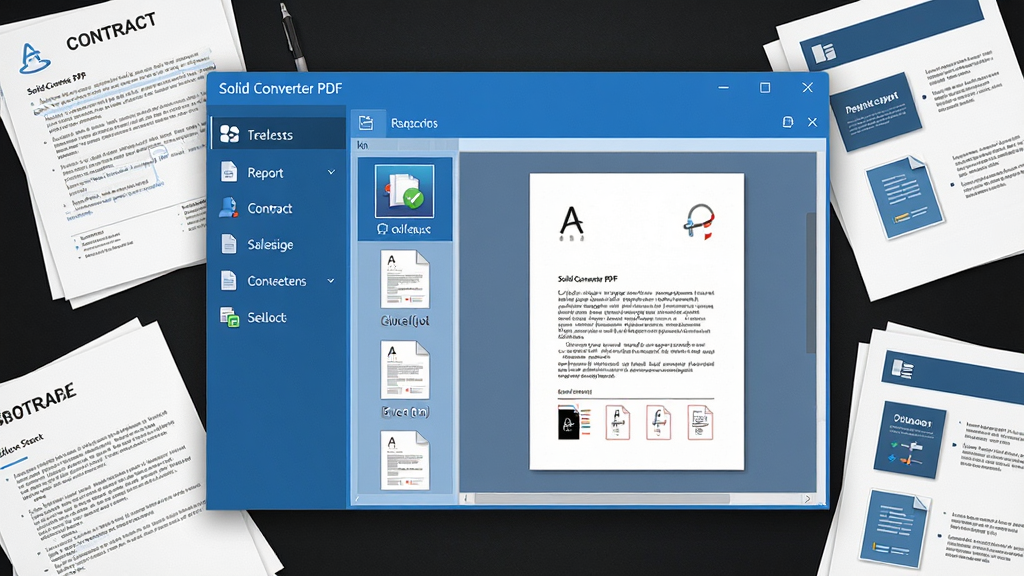The width and height of the screenshot is (1024, 576).
Task: Open the Conteetens sidebar entry
Action: tap(278, 281)
